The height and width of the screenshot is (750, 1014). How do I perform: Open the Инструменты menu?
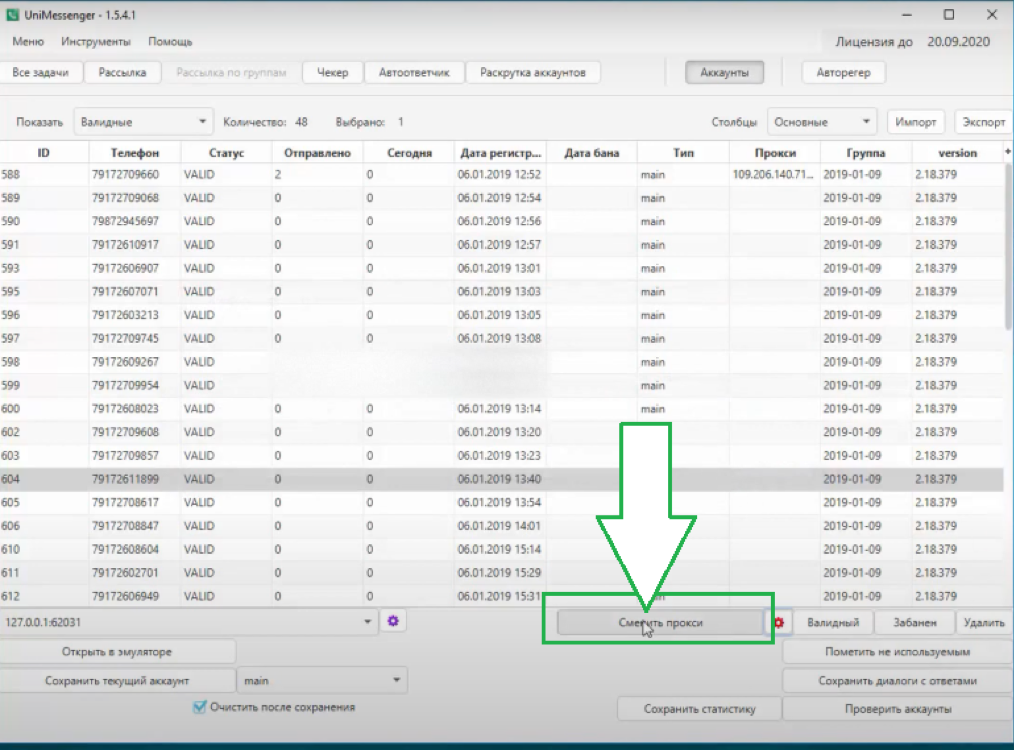95,42
